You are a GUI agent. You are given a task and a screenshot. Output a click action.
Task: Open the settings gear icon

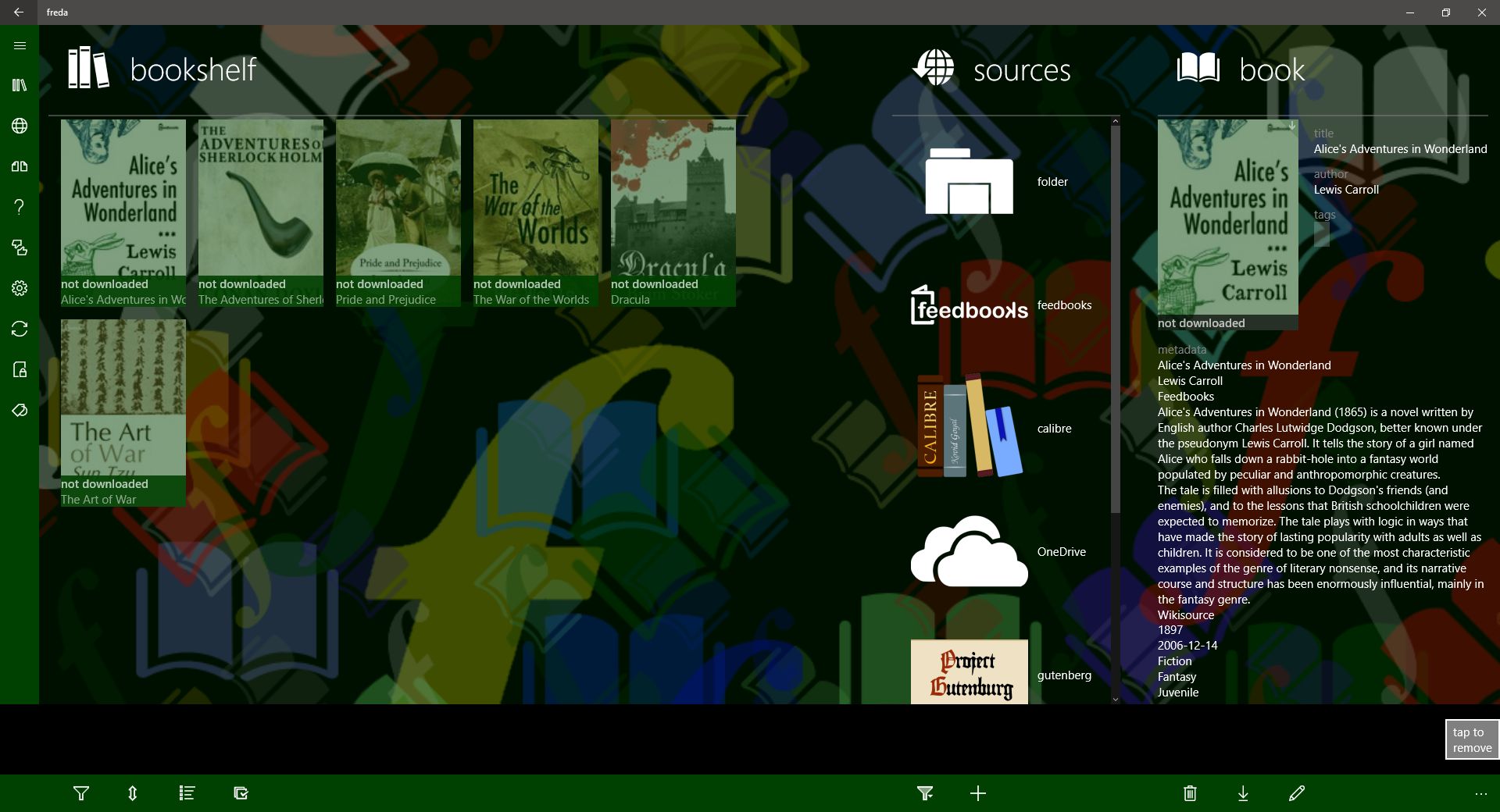20,288
